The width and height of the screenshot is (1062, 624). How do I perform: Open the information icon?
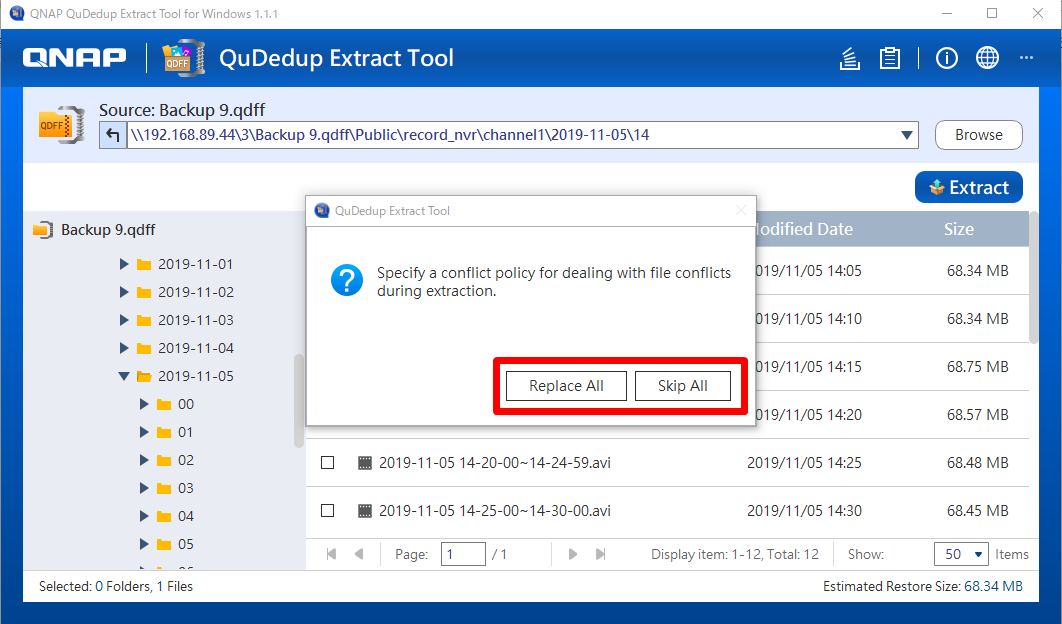click(946, 58)
